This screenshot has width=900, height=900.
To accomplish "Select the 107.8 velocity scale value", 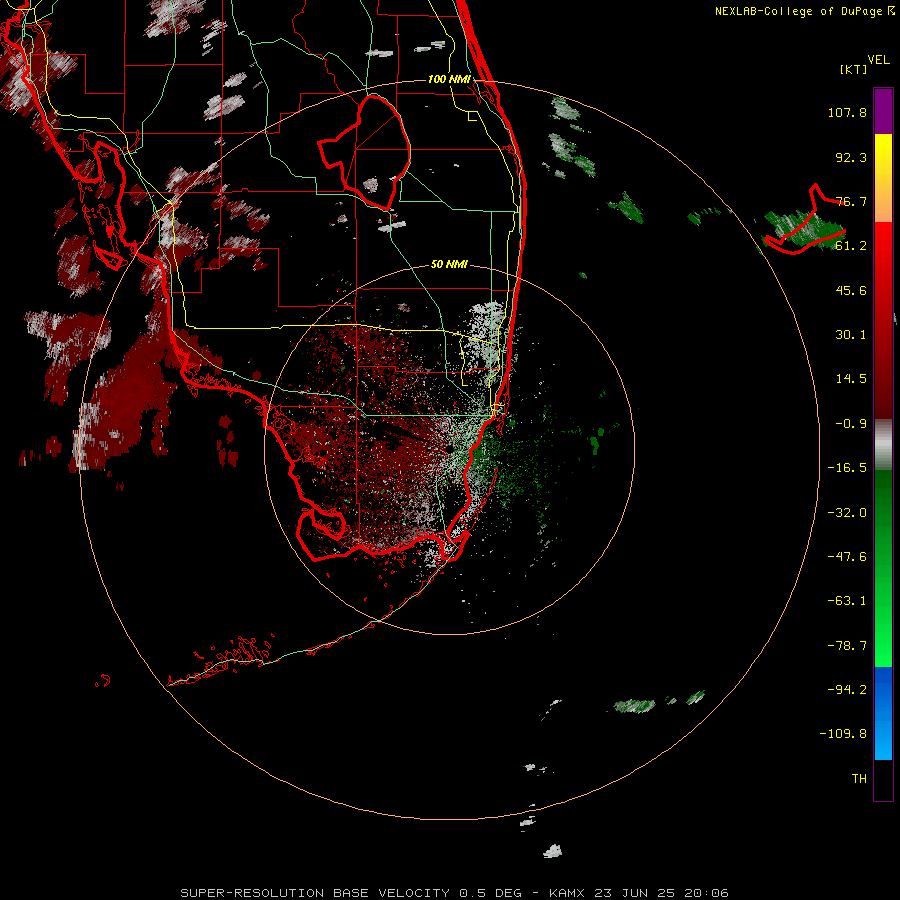I will (x=847, y=112).
